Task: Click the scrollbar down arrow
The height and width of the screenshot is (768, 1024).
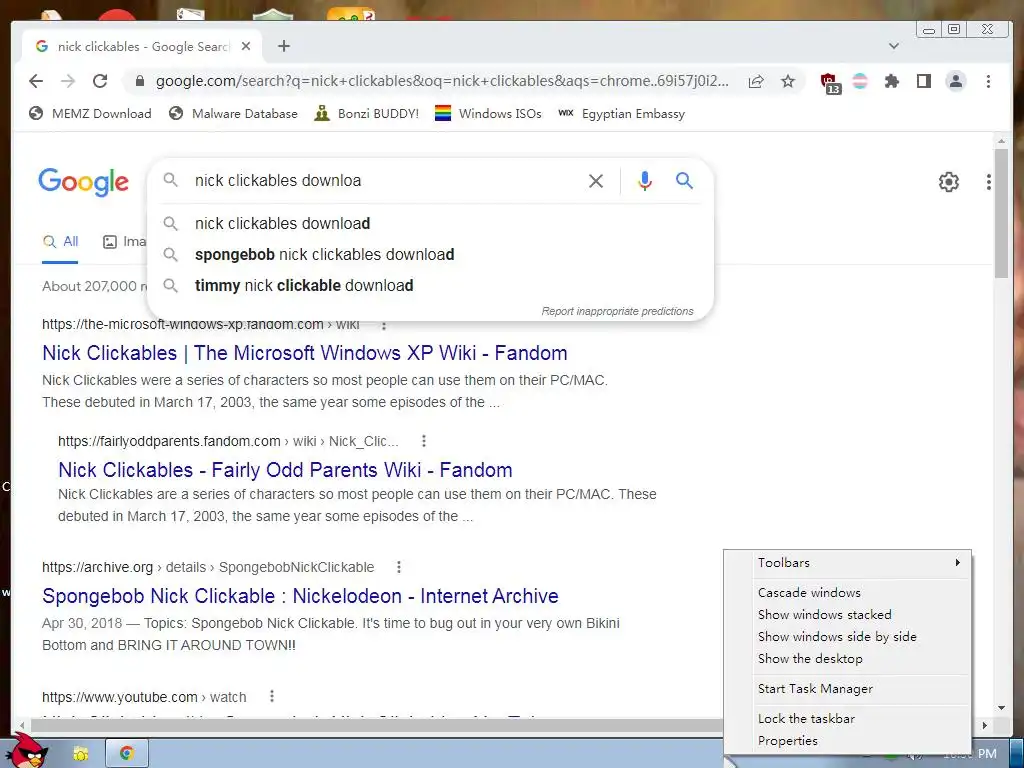Action: coord(1001,708)
